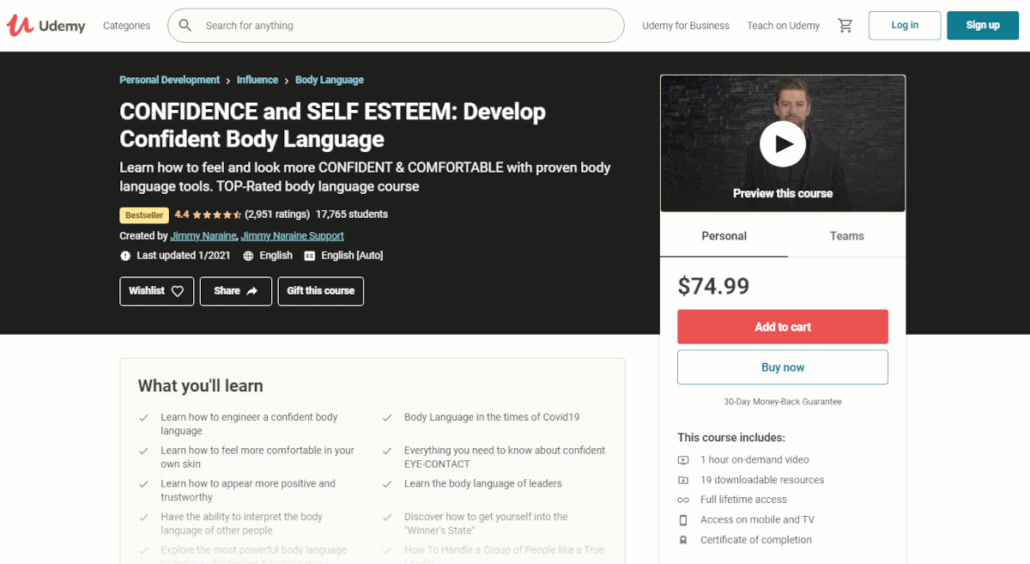Open the Categories menu

point(127,26)
